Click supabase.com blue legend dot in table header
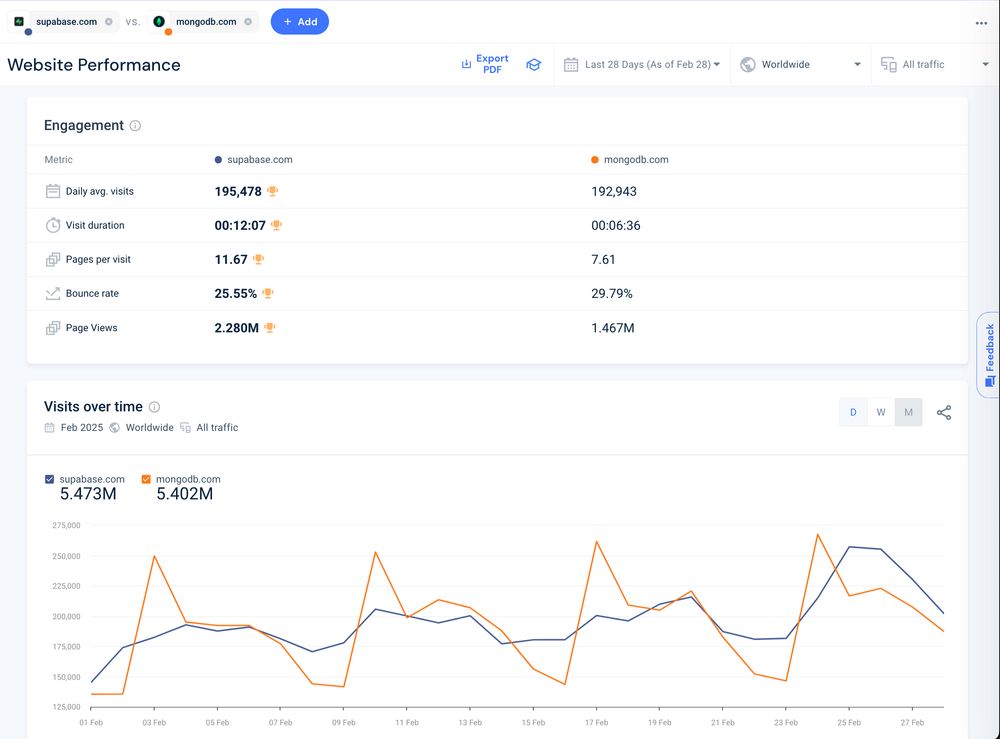 [x=218, y=160]
